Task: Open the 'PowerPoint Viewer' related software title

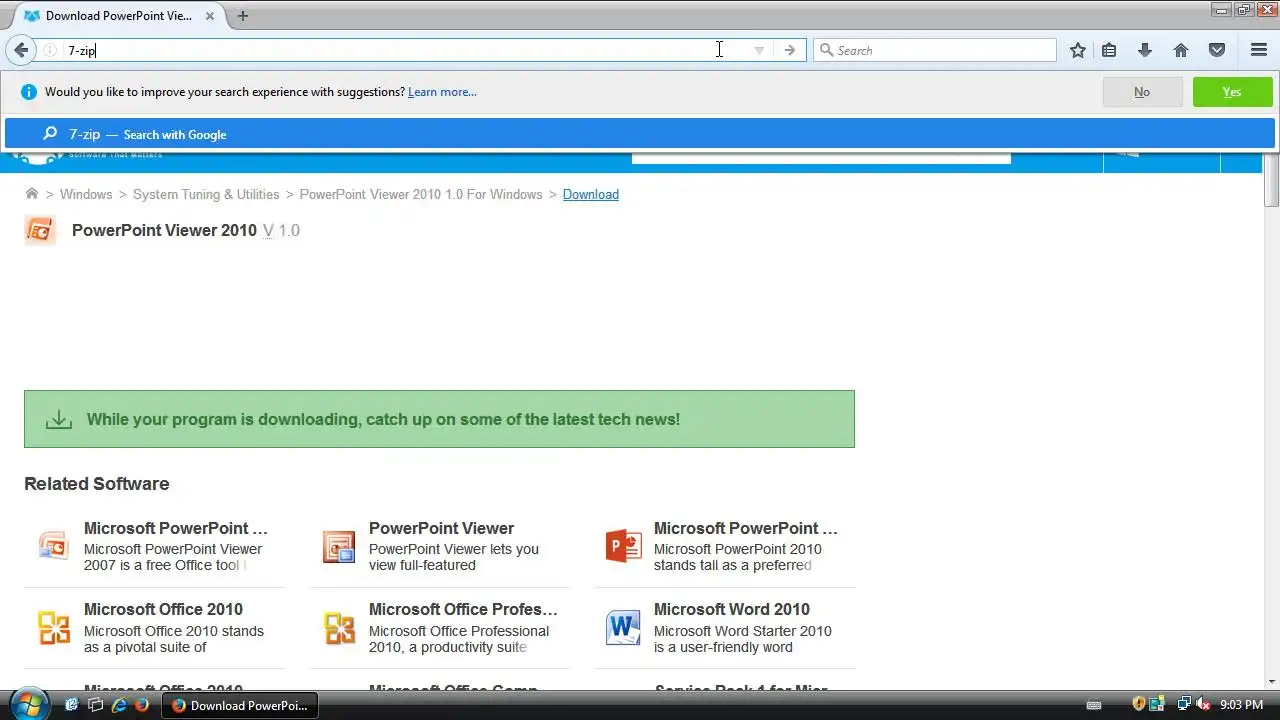Action: (x=441, y=528)
